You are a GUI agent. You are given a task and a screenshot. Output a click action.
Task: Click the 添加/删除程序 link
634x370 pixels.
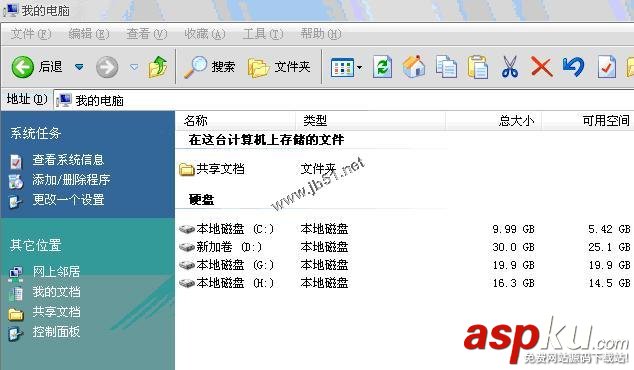pos(71,180)
